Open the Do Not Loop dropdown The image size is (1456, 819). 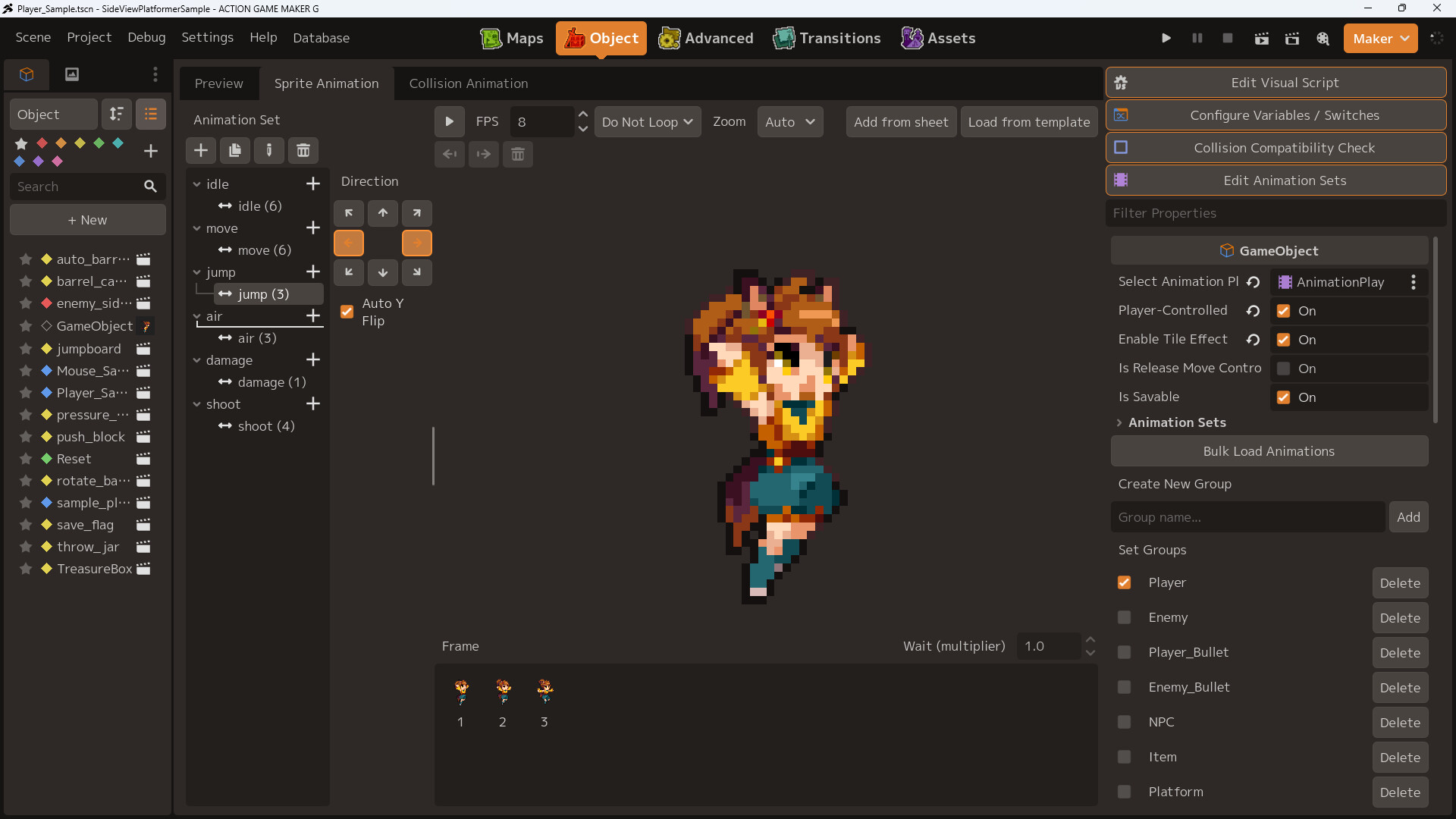(x=647, y=121)
